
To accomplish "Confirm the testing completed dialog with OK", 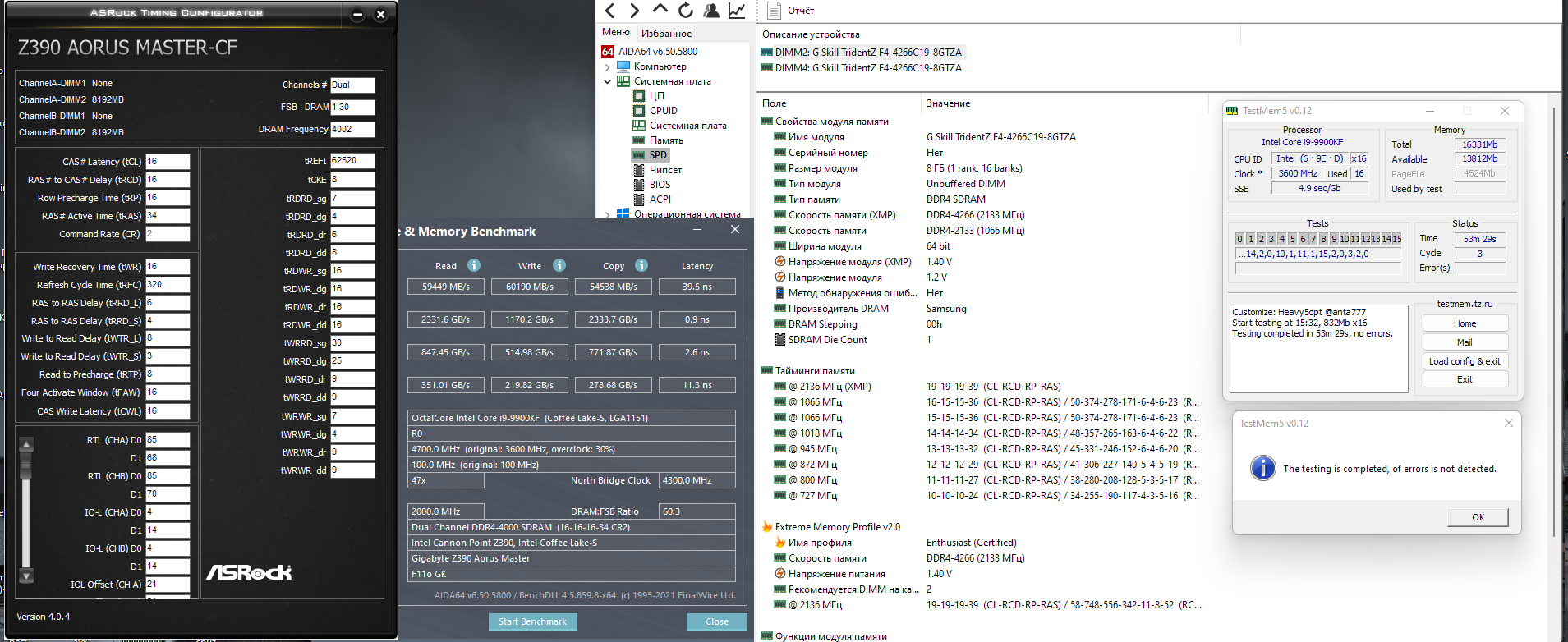I will tap(1478, 517).
